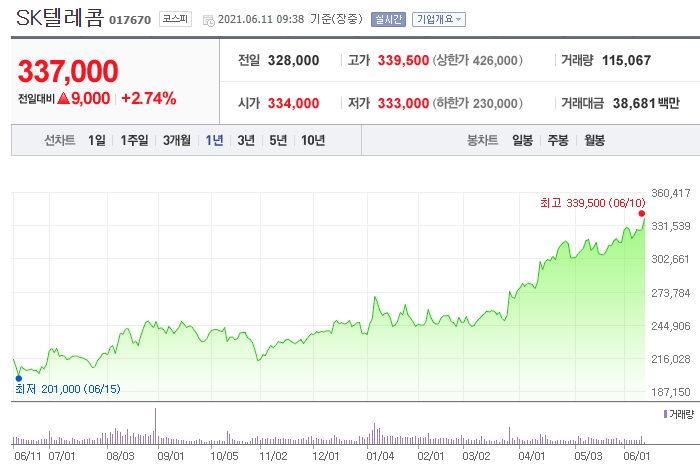Click the stock code 017670

[x=130, y=20]
